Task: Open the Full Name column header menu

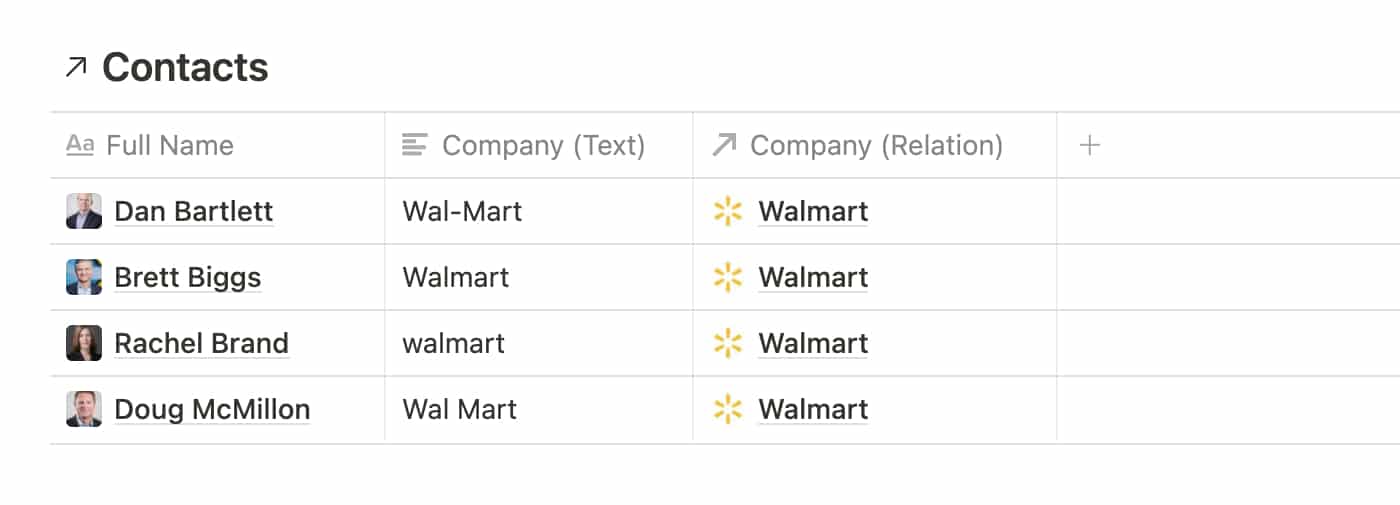Action: (x=169, y=145)
